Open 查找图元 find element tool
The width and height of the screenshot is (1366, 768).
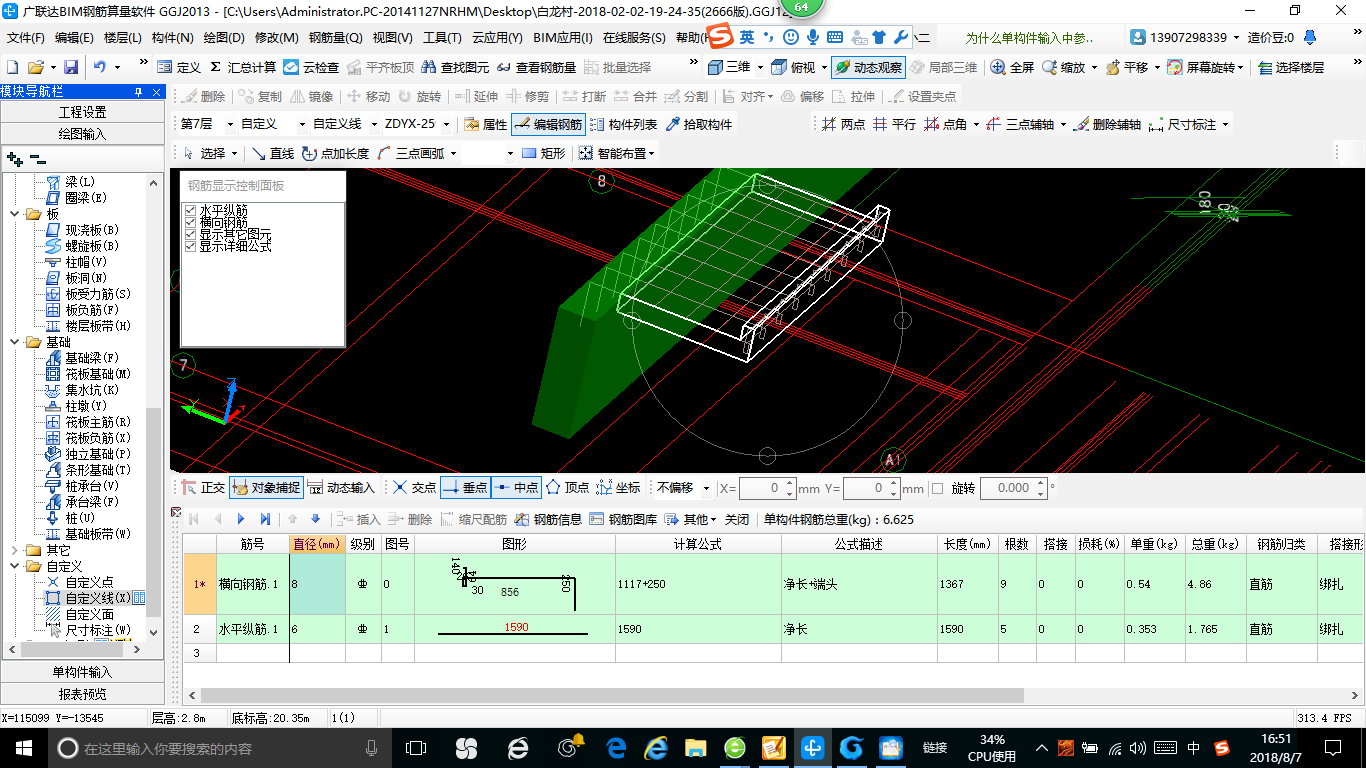(456, 67)
